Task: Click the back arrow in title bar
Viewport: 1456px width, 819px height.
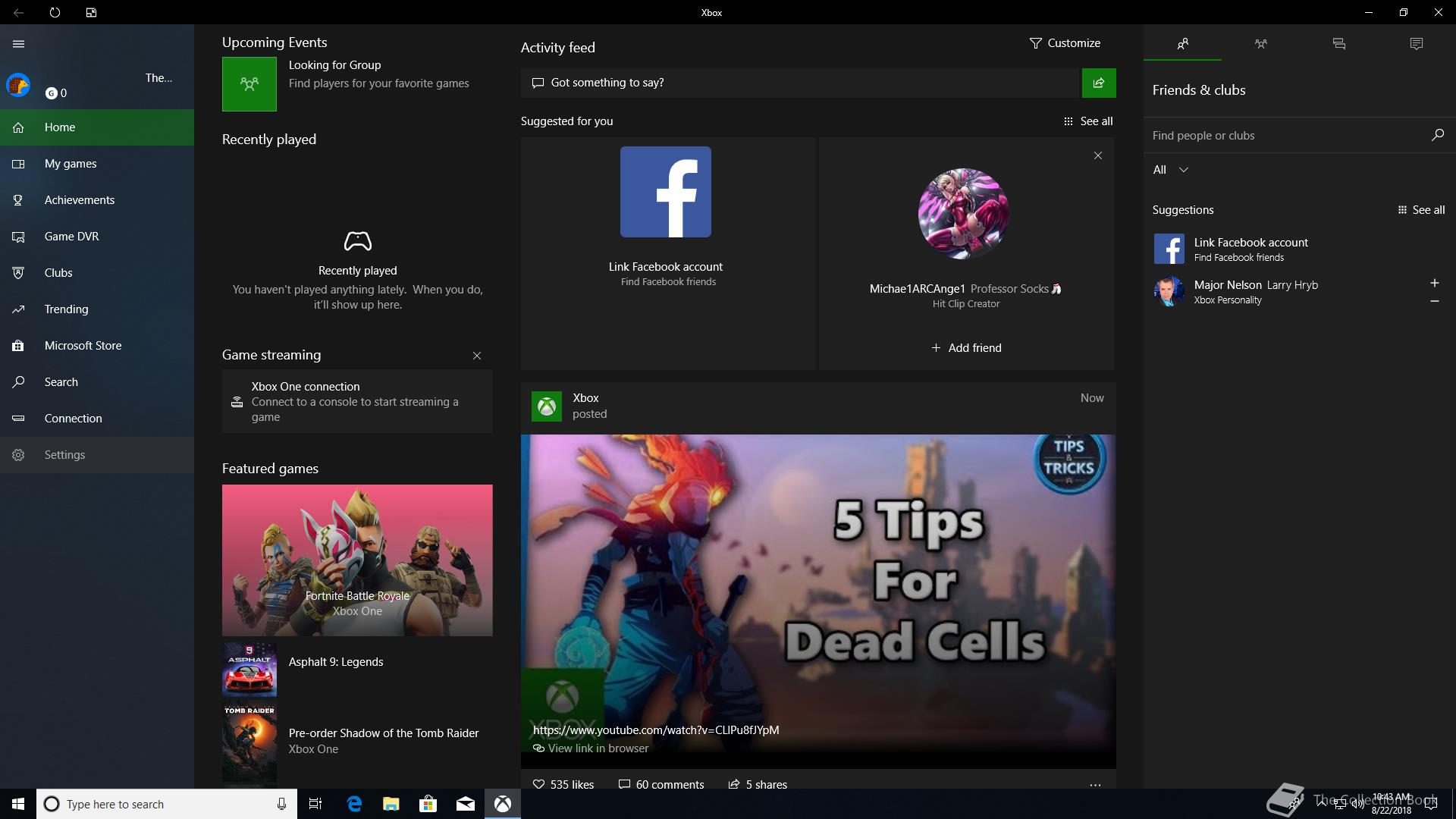Action: coord(18,12)
